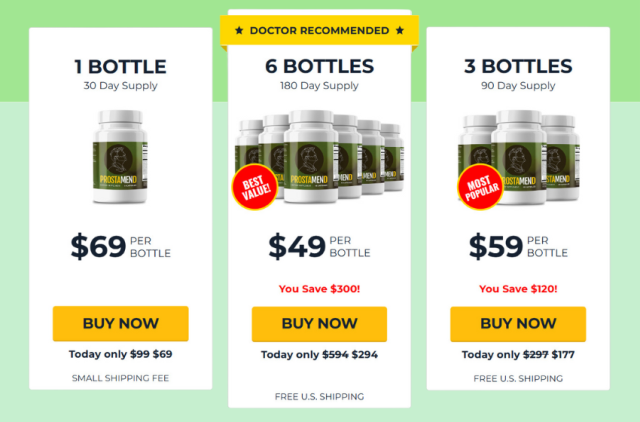Click You Save $120 text

click(x=518, y=289)
